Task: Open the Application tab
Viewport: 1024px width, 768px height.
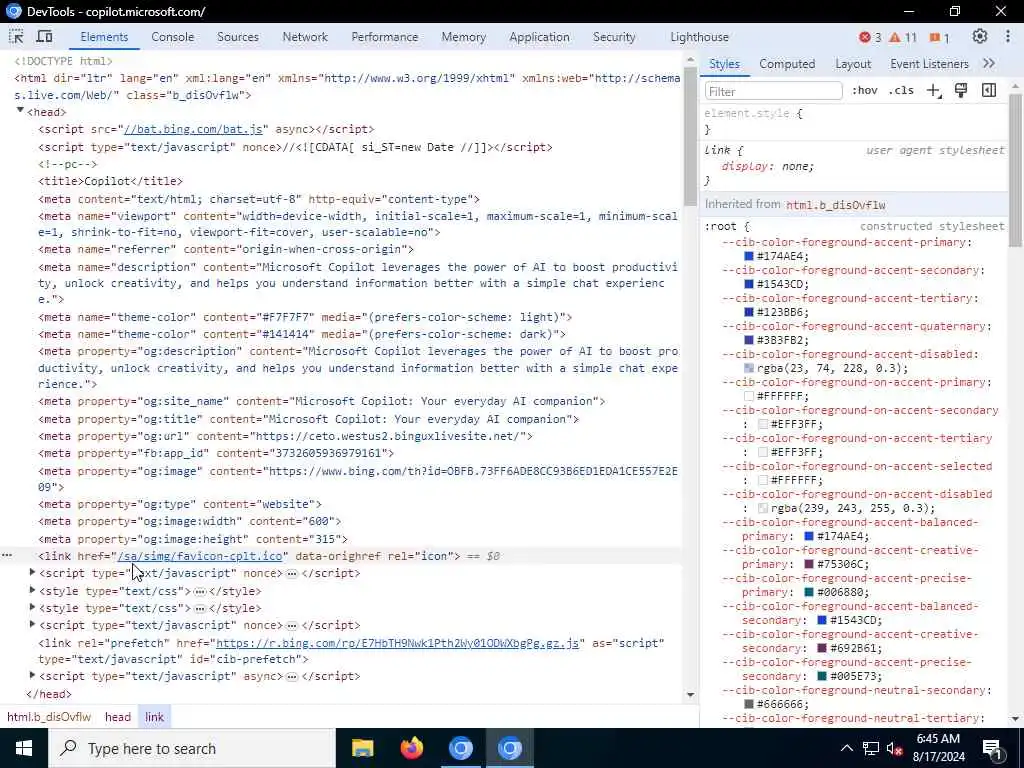Action: (x=539, y=37)
